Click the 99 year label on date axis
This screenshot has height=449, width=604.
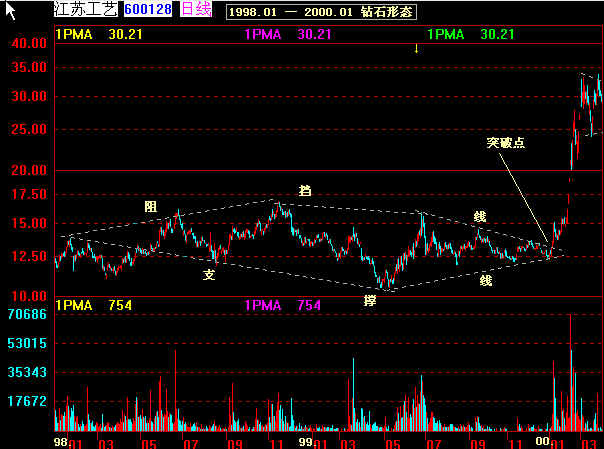tap(307, 442)
